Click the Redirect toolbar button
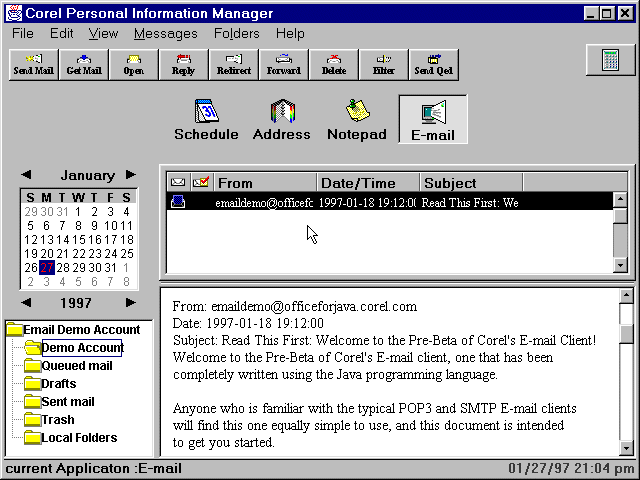This screenshot has width=640, height=480. click(233, 64)
